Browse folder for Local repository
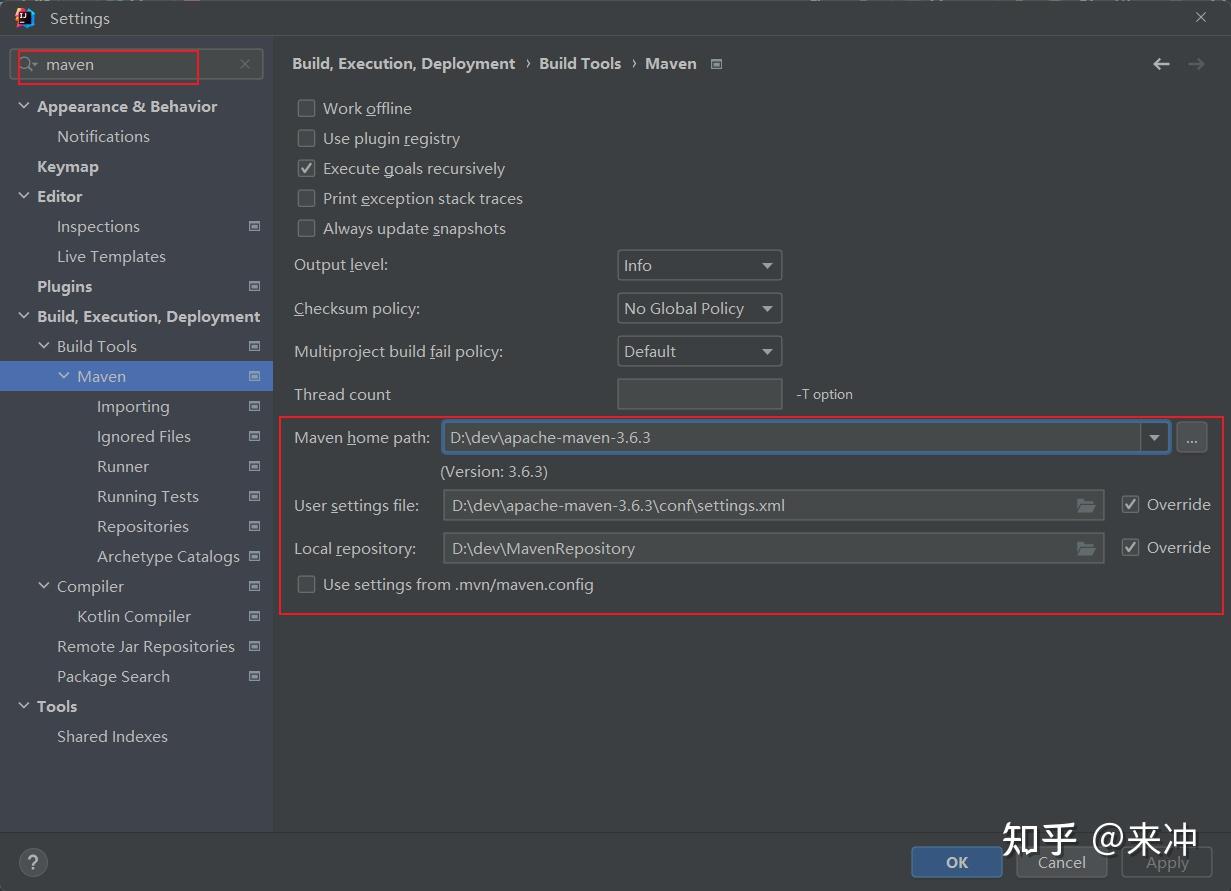The image size is (1231, 891). pyautogui.click(x=1086, y=548)
